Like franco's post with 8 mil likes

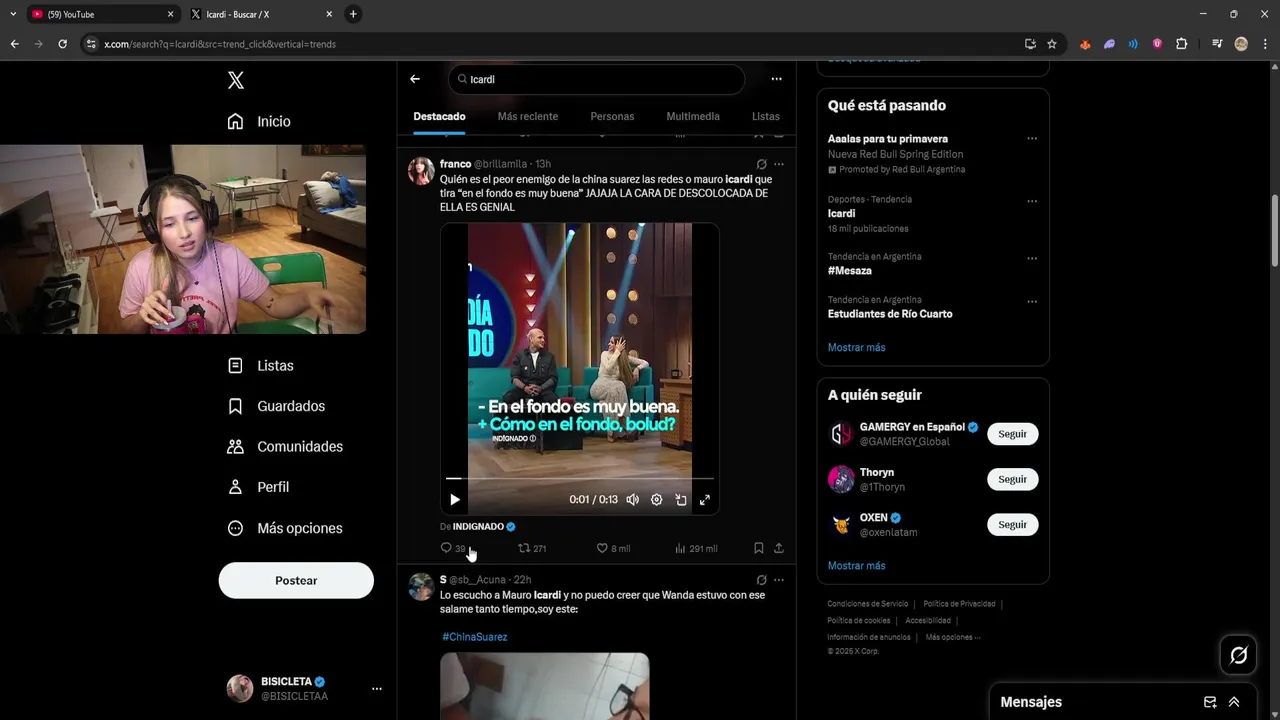pyautogui.click(x=613, y=548)
